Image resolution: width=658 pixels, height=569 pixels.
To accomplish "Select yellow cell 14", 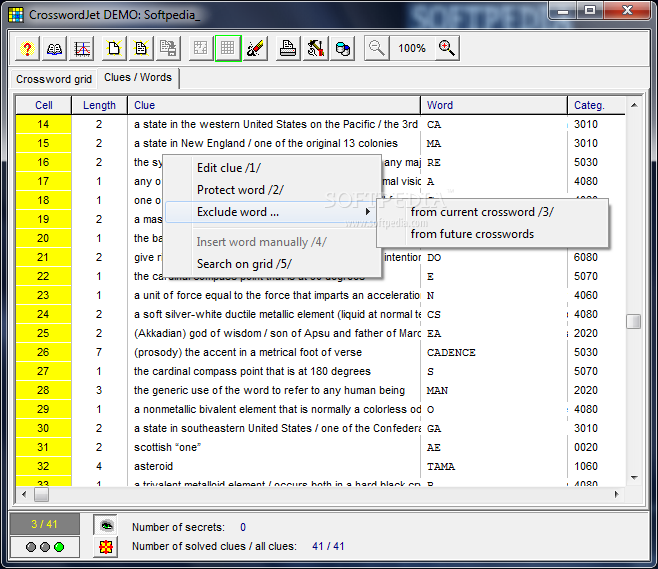I will point(43,124).
